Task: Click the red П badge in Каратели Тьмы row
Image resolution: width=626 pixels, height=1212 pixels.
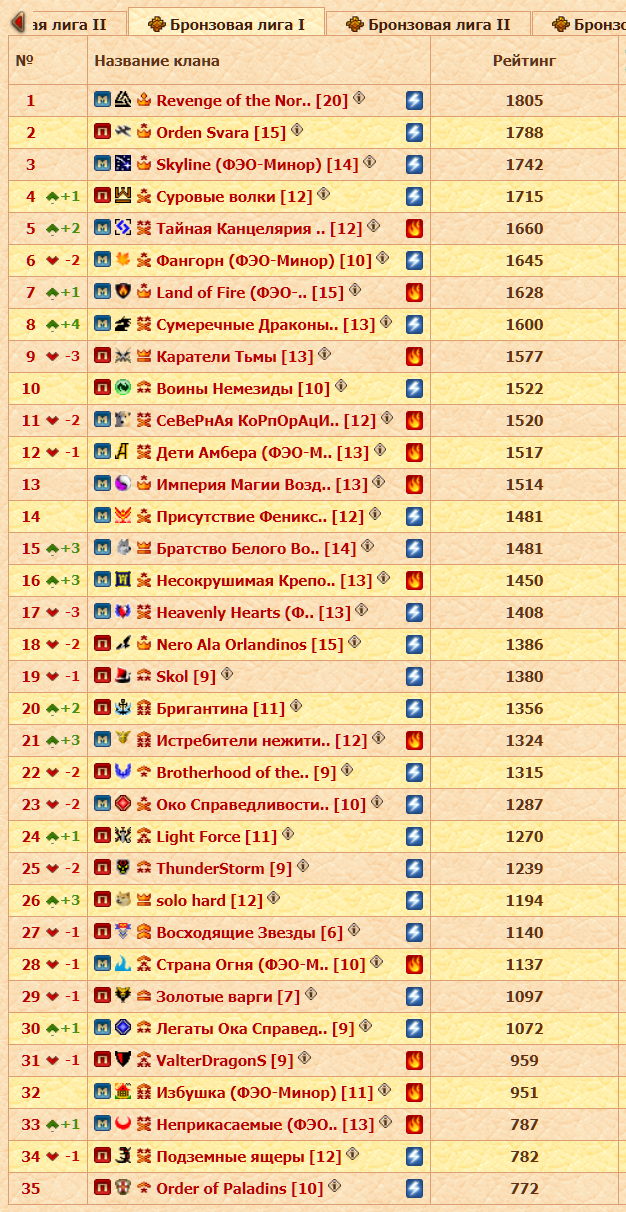Action: (102, 357)
